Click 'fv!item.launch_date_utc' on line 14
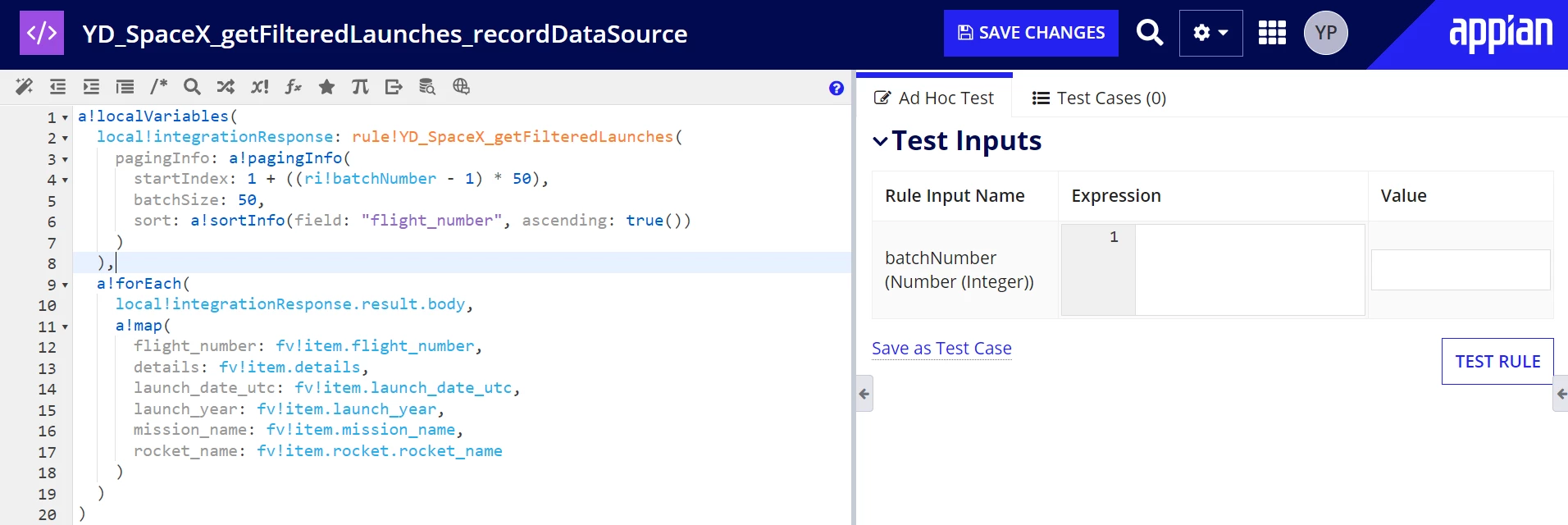The height and width of the screenshot is (525, 1568). pyautogui.click(x=403, y=388)
